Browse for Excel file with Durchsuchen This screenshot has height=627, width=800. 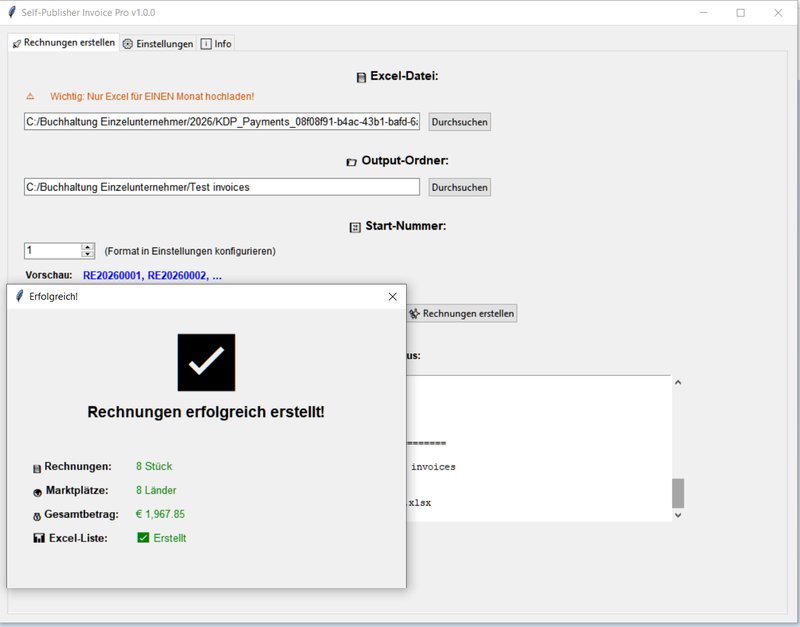point(460,122)
